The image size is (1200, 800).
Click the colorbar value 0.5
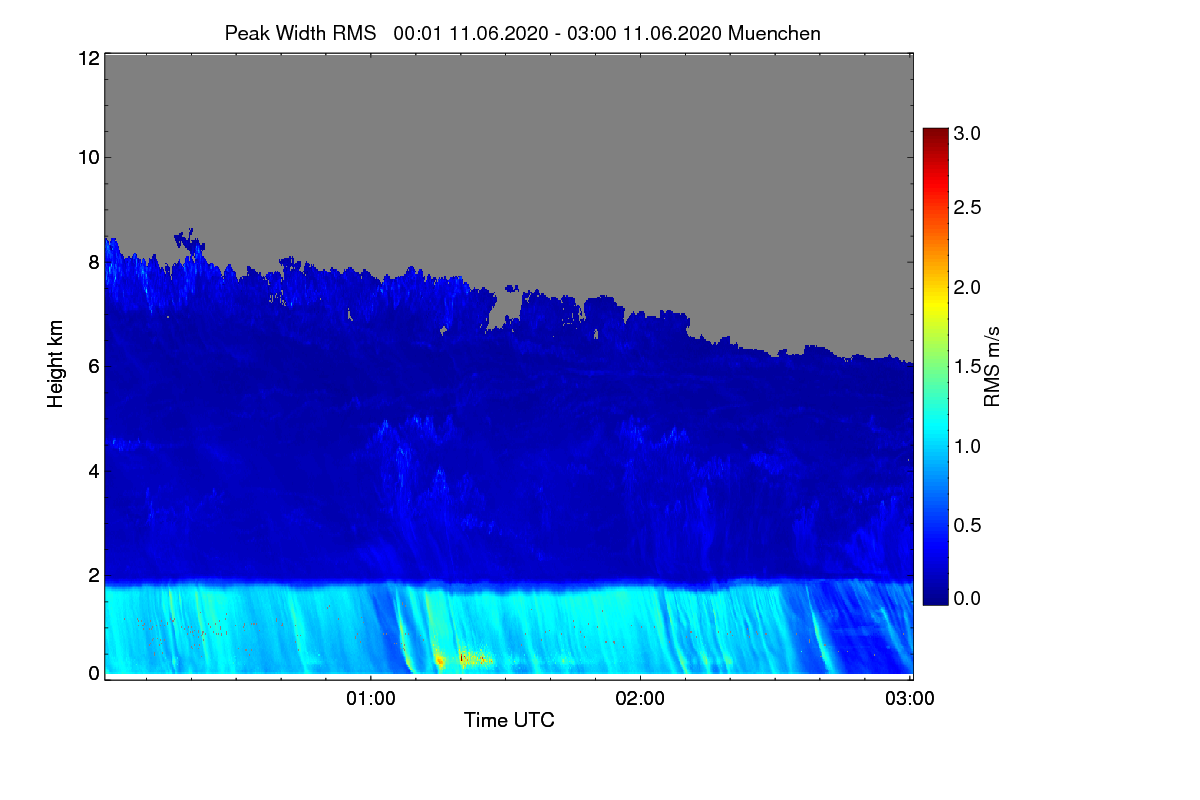click(x=967, y=525)
